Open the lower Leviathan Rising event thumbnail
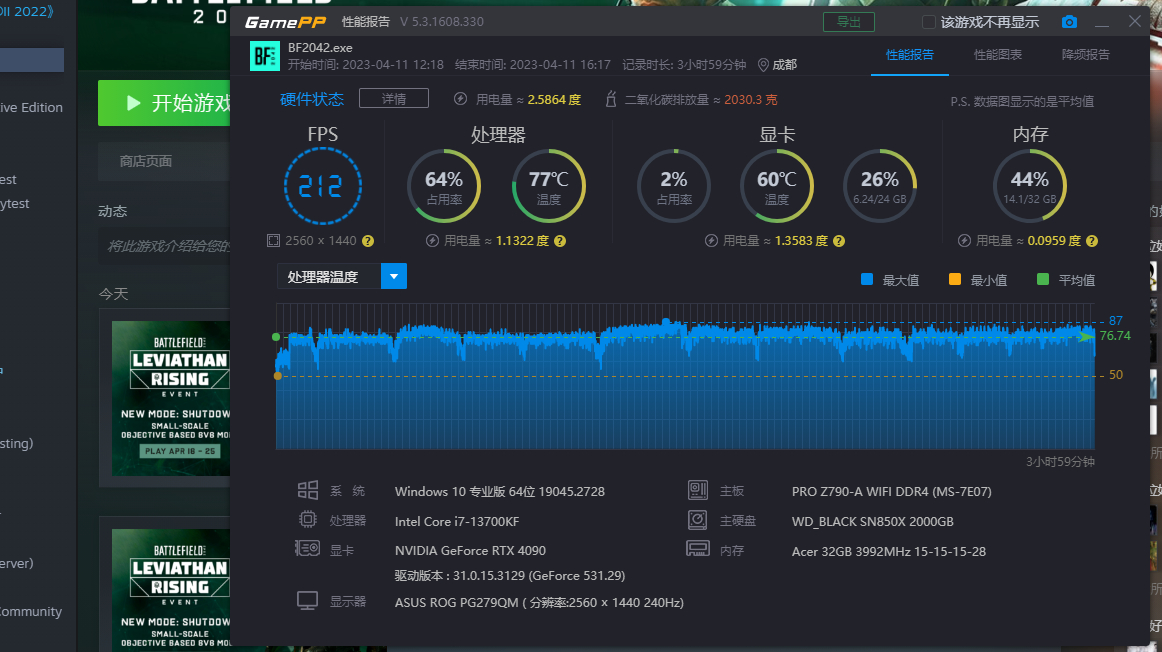 (x=171, y=590)
